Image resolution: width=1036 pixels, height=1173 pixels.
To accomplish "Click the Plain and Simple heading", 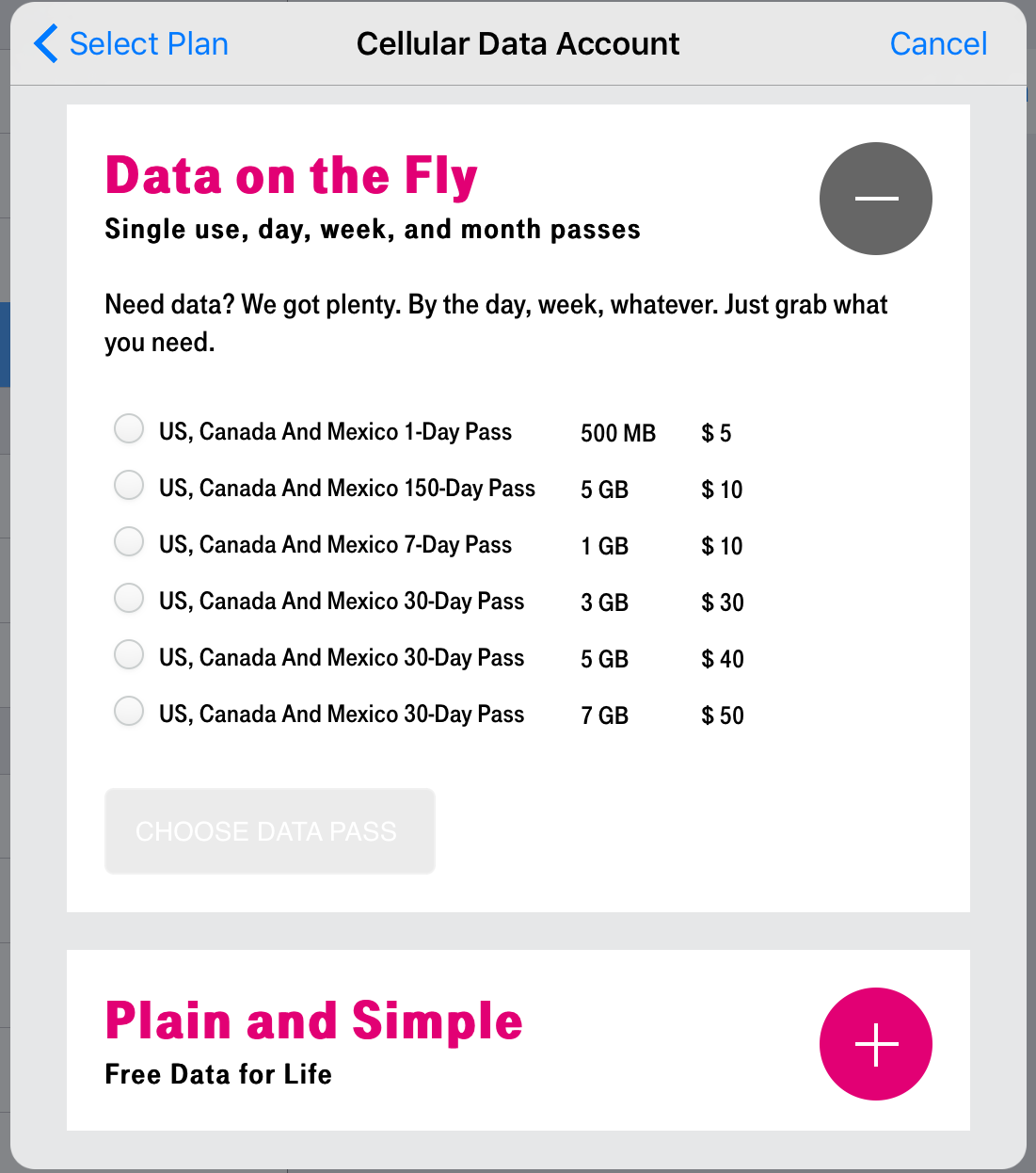I will (x=313, y=1021).
